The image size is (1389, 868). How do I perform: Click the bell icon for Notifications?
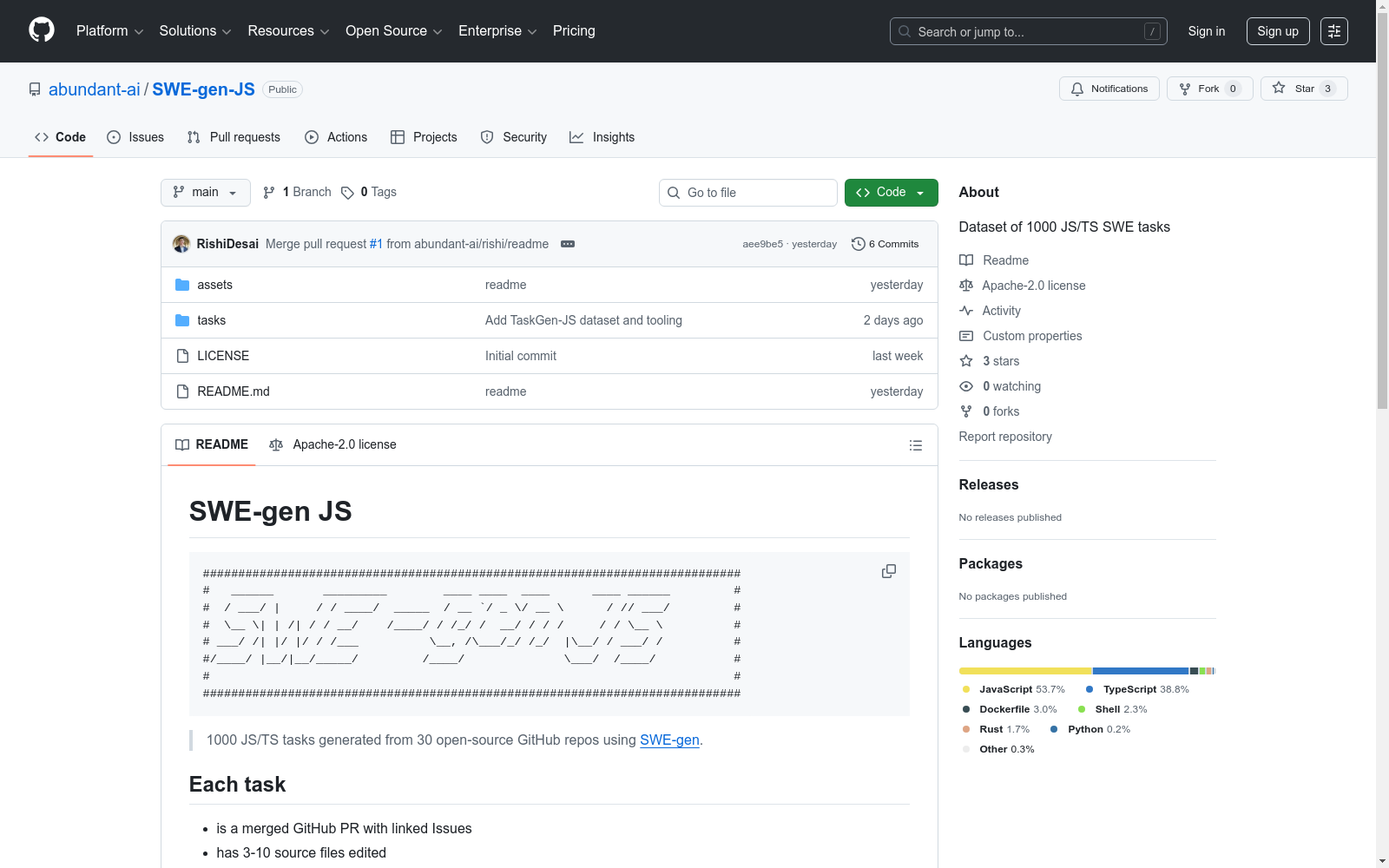[1077, 89]
